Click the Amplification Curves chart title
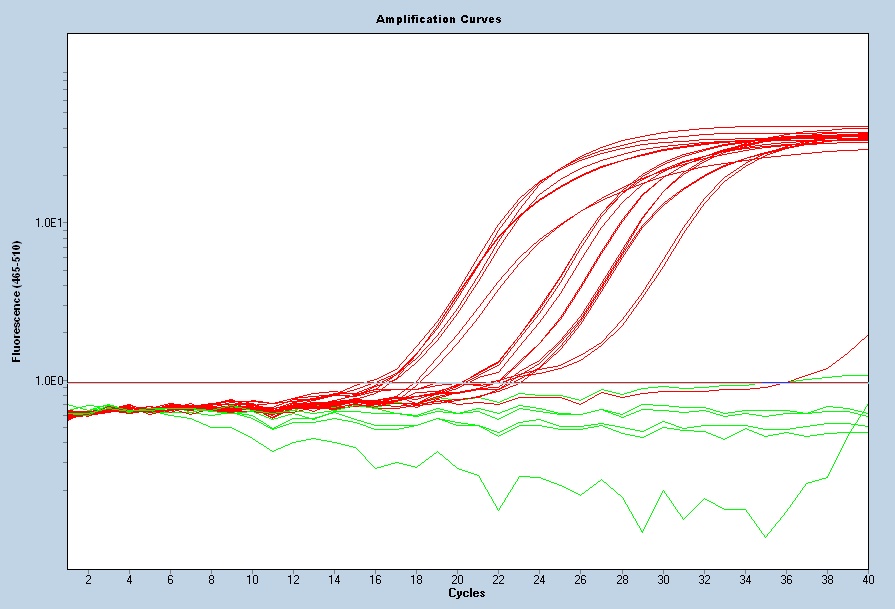Screen dimensions: 895x609 [x=439, y=19]
